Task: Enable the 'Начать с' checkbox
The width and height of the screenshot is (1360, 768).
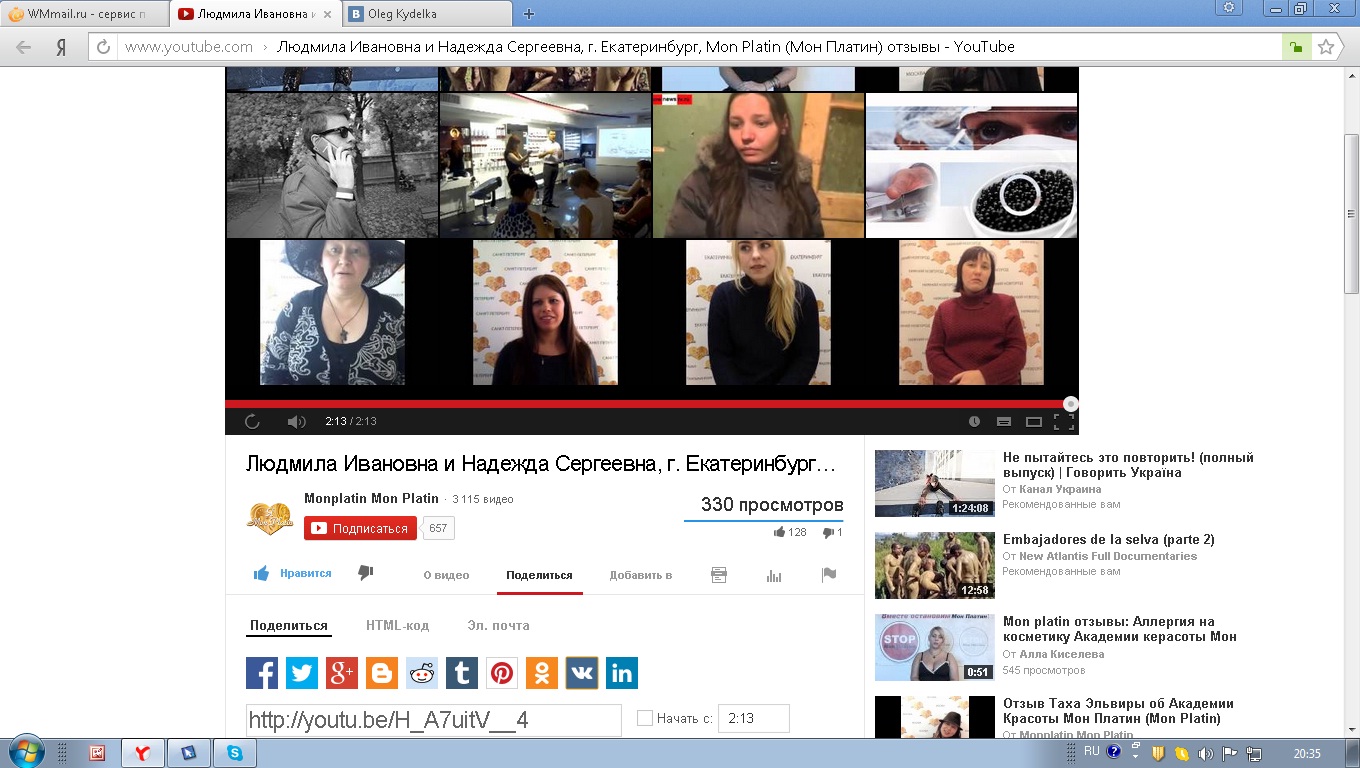Action: (x=645, y=718)
